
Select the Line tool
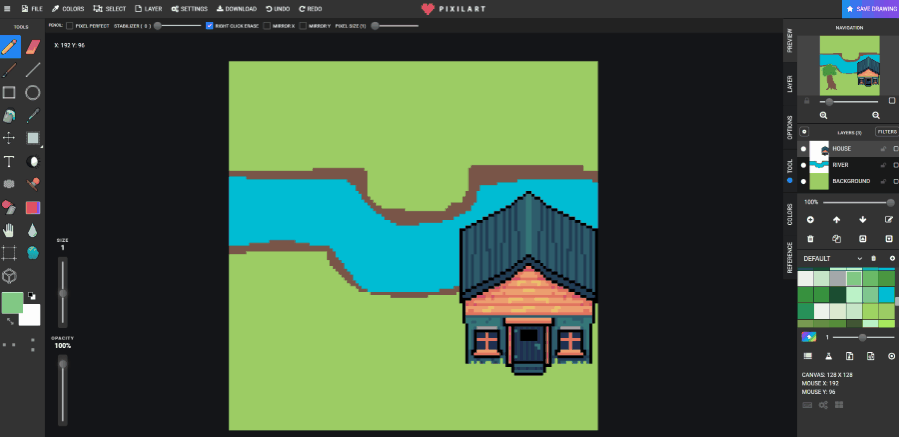click(x=33, y=70)
